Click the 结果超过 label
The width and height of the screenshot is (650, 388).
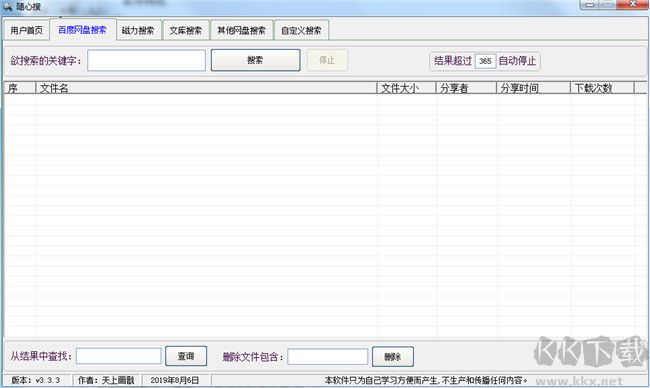pyautogui.click(x=453, y=61)
